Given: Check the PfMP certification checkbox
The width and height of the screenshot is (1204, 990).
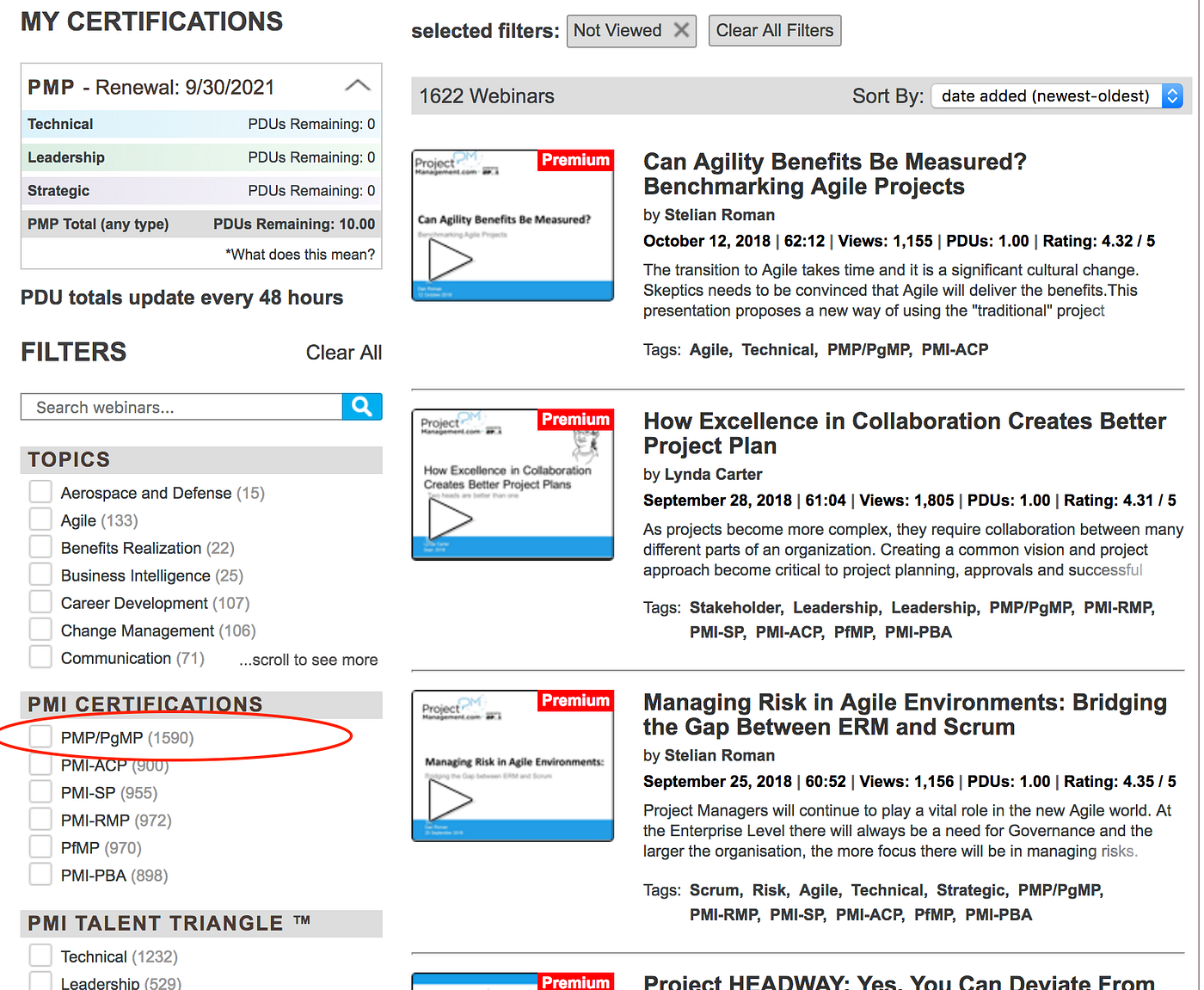Looking at the screenshot, I should [40, 847].
